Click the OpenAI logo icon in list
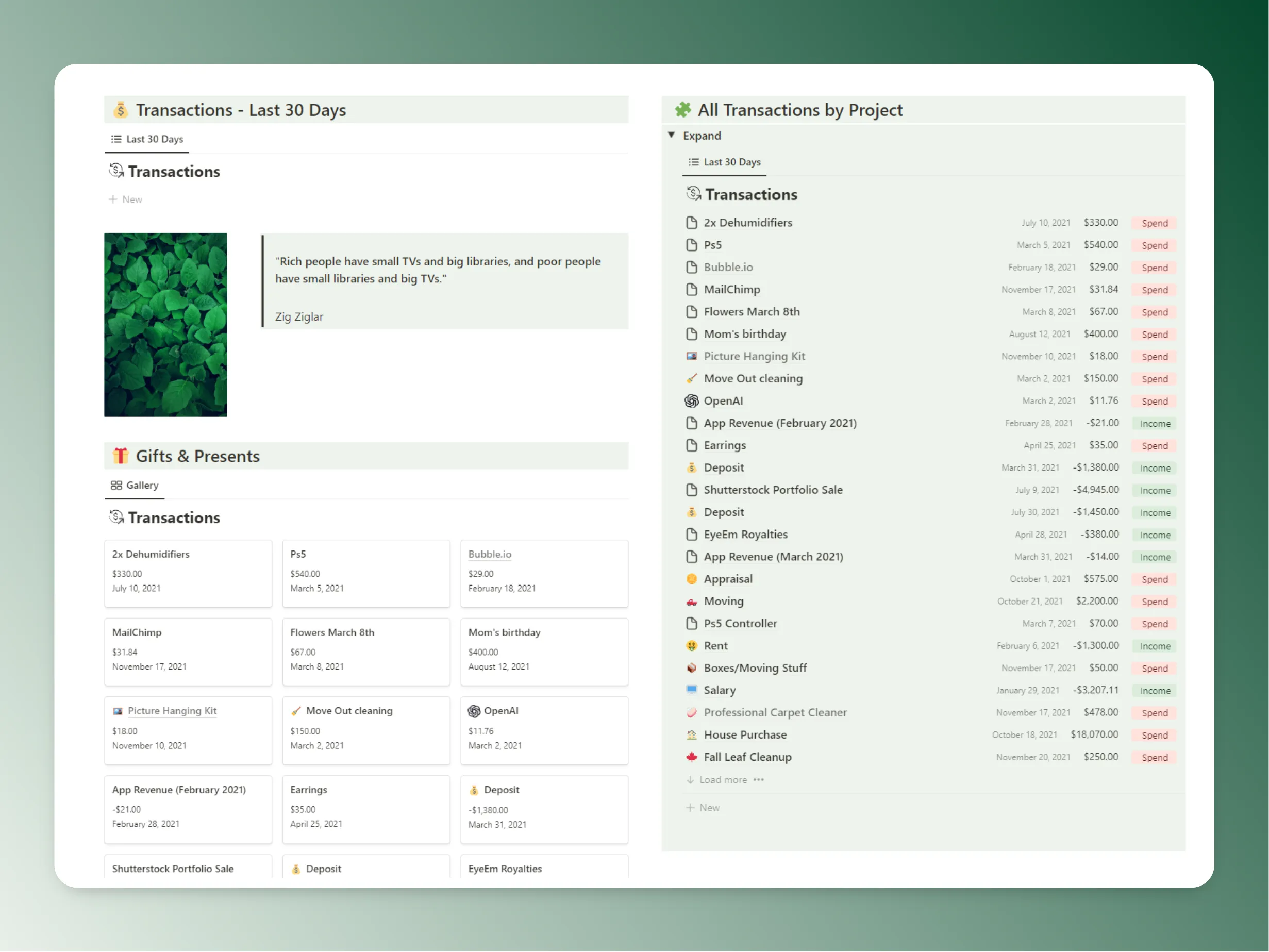Screen dimensions: 1269x952 pyautogui.click(x=691, y=400)
